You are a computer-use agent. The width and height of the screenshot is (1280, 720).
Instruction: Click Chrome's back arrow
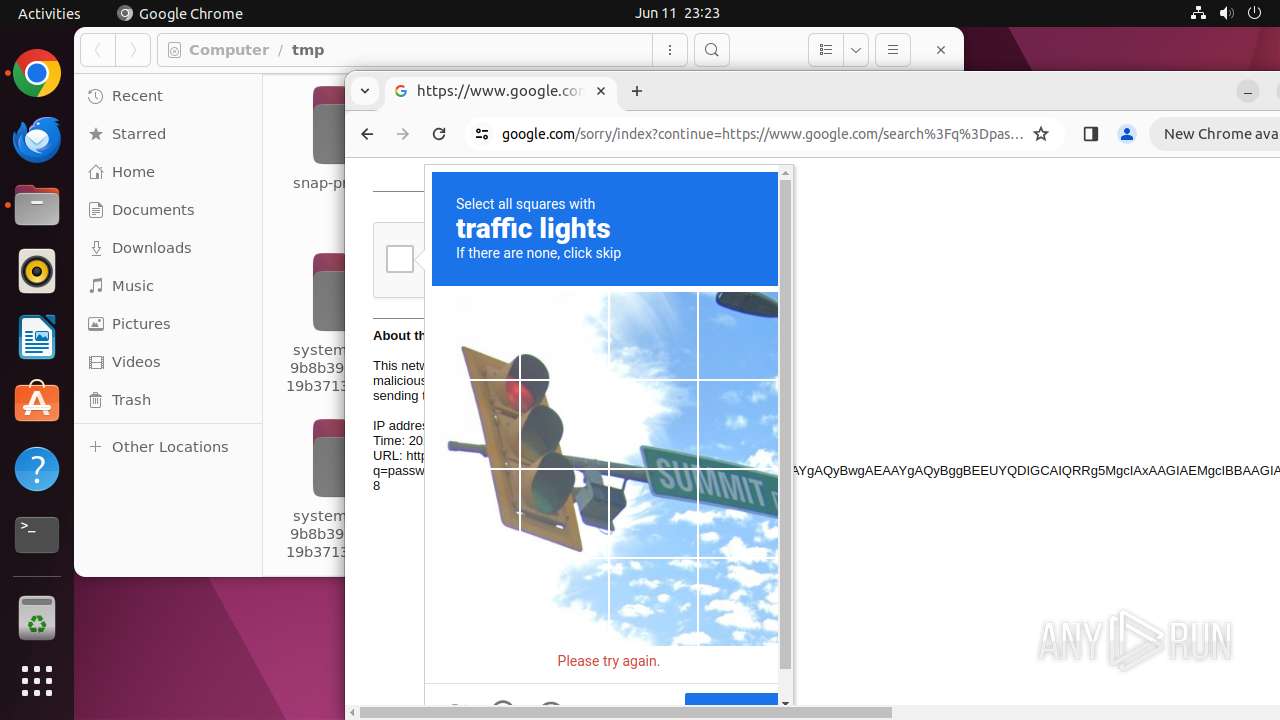(367, 134)
